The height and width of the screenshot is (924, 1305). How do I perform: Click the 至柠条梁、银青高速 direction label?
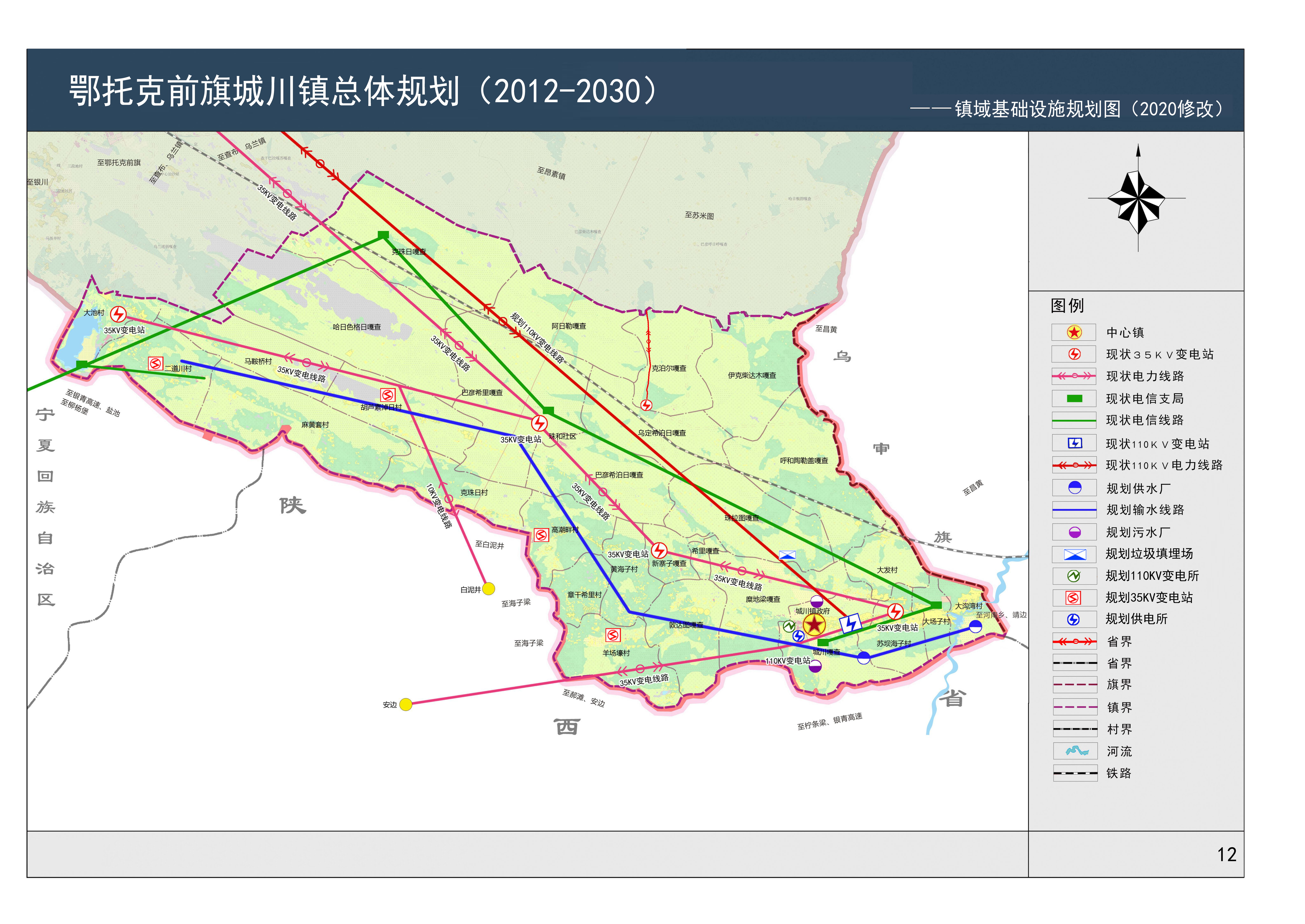pos(829,721)
